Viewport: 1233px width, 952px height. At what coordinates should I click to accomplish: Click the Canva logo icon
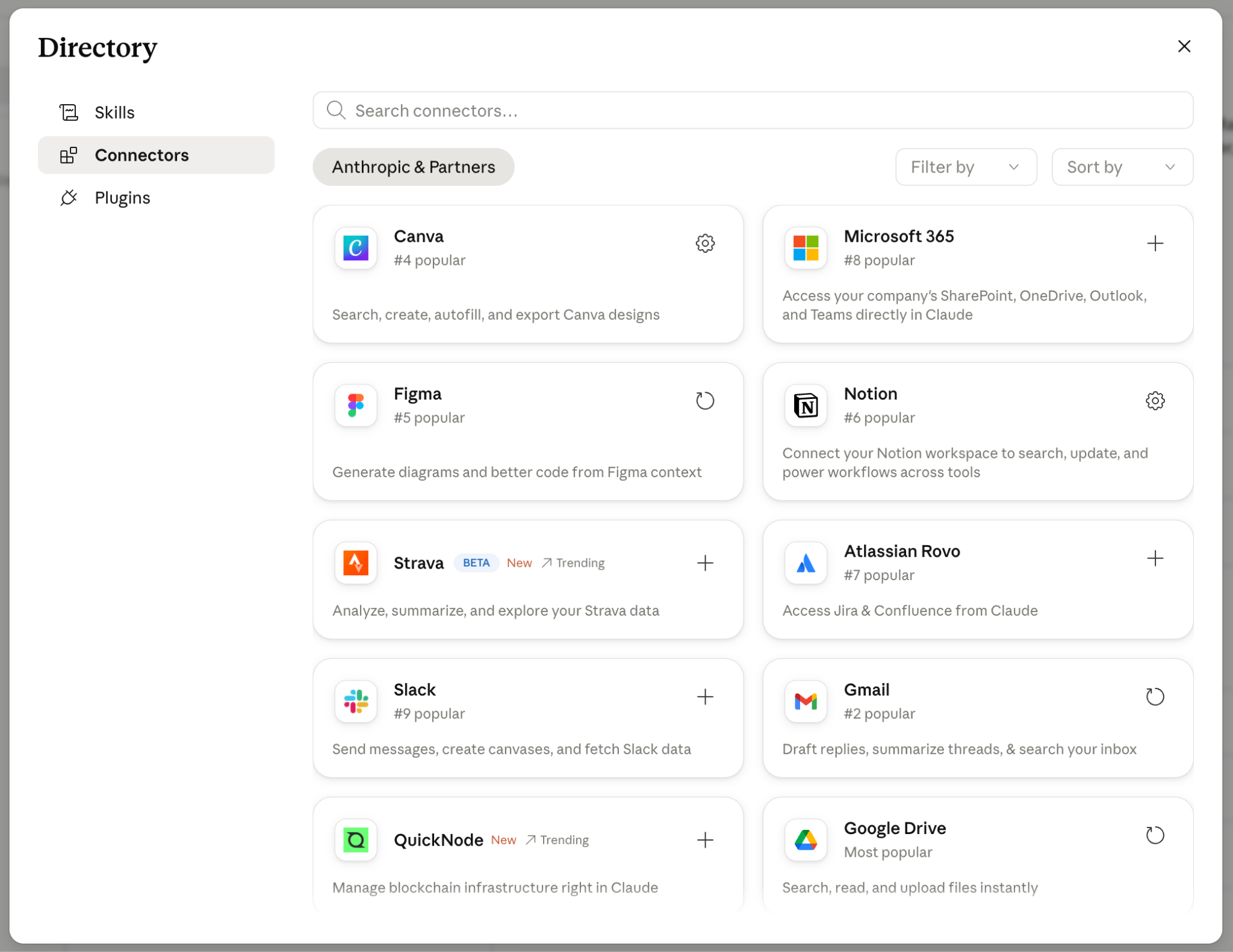tap(356, 248)
